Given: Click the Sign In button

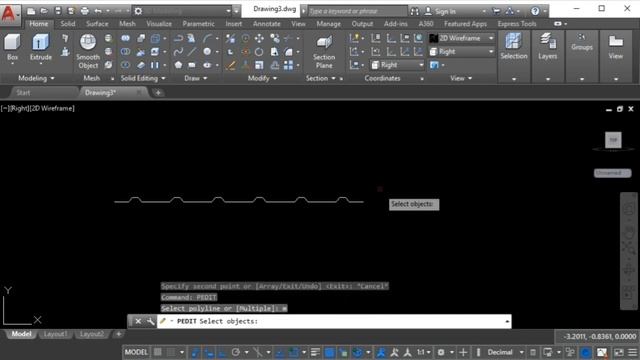Looking at the screenshot, I should point(440,11).
